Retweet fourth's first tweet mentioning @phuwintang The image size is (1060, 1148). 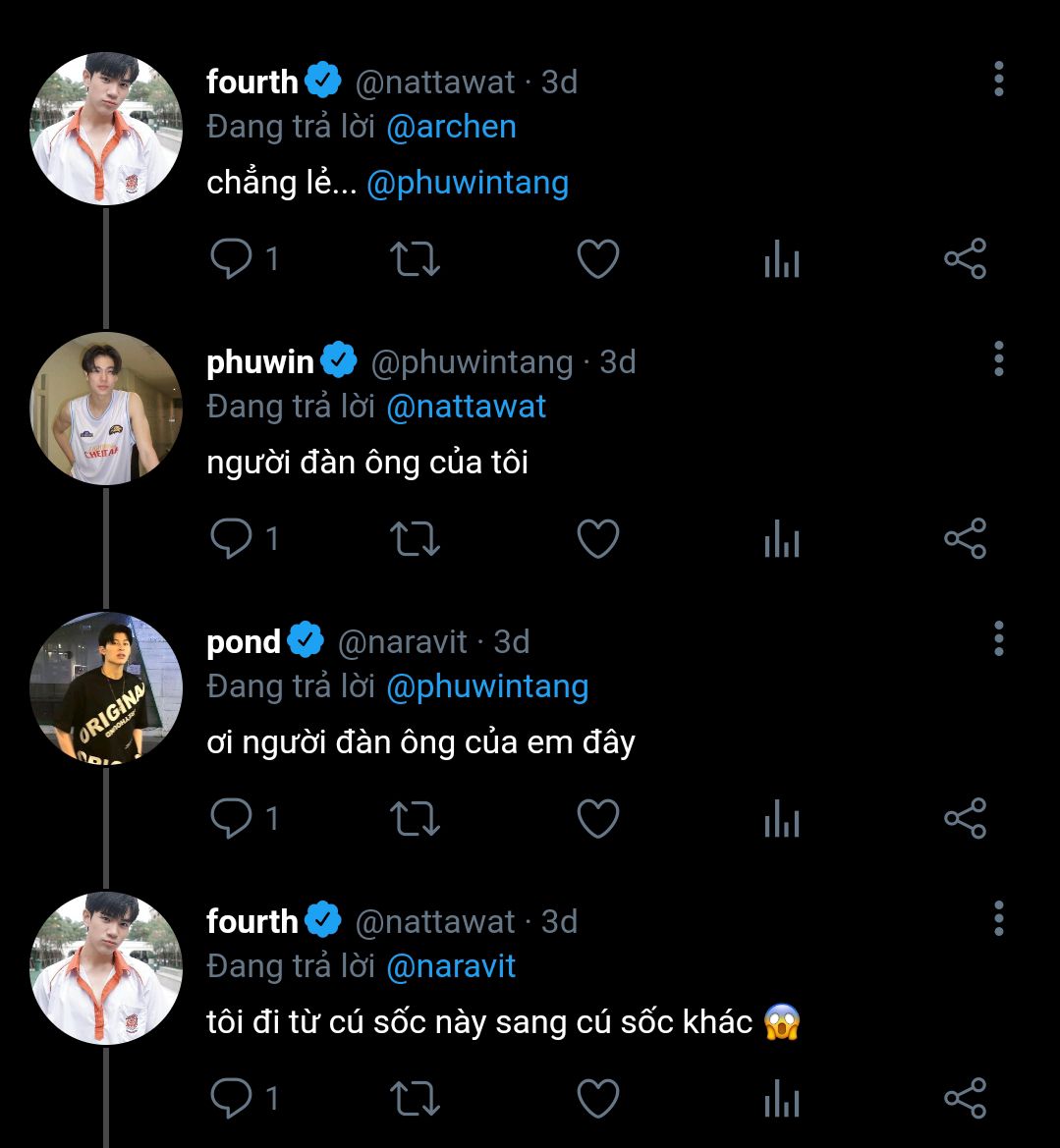coord(415,259)
